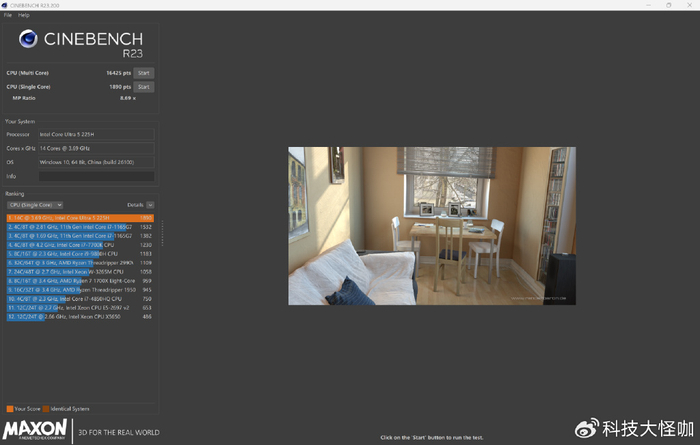Open the Help menu
700x445 pixels.
[x=24, y=15]
